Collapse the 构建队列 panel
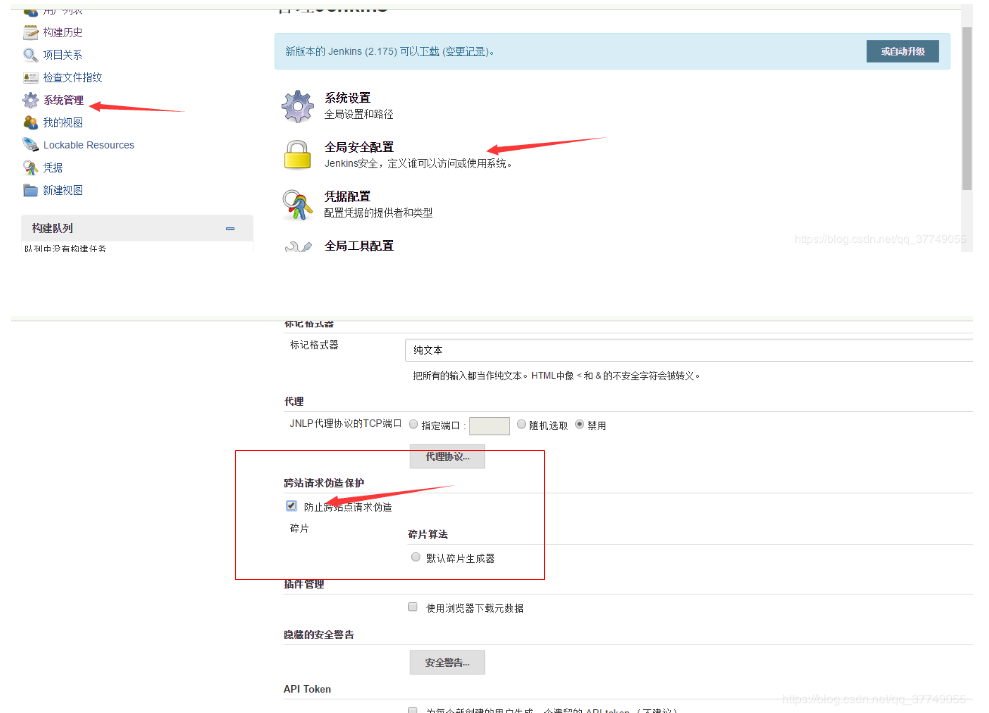This screenshot has width=989, height=713. click(x=230, y=228)
